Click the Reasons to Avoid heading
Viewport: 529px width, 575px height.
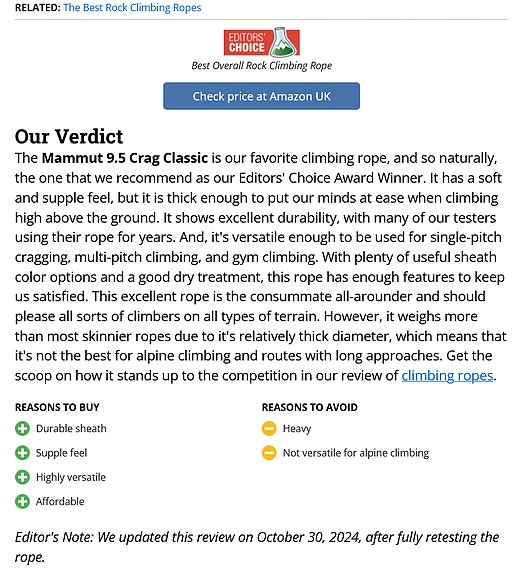309,407
